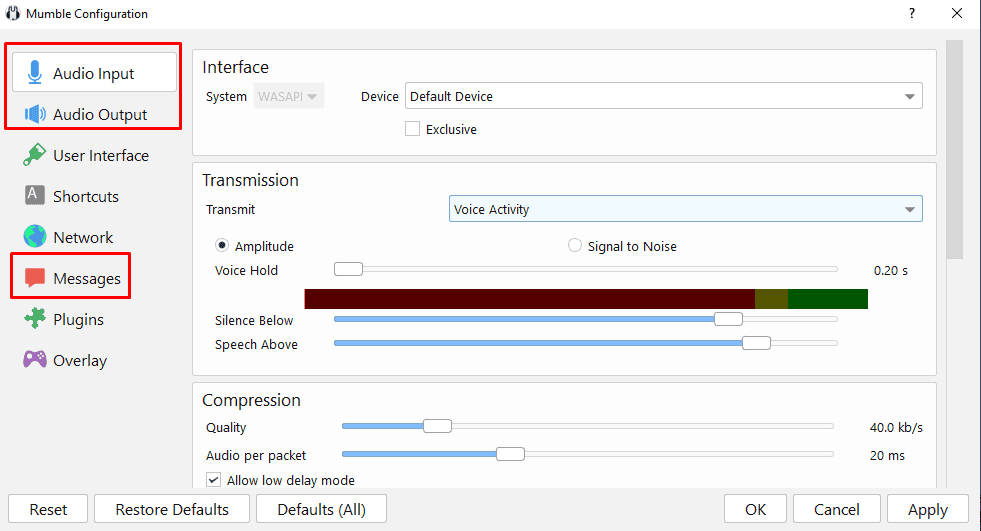Click the Transmission section heading
This screenshot has width=981, height=531.
pyautogui.click(x=250, y=180)
